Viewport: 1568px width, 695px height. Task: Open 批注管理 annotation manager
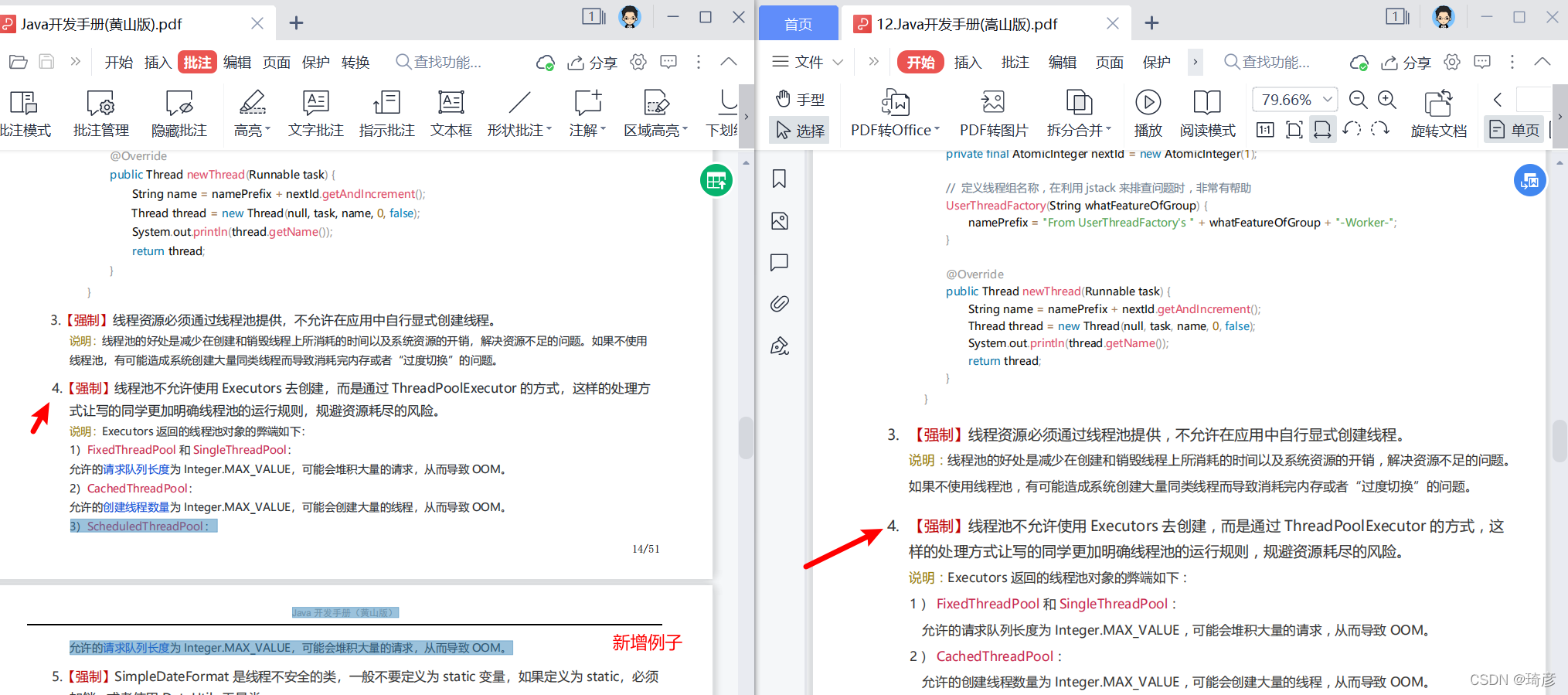100,114
